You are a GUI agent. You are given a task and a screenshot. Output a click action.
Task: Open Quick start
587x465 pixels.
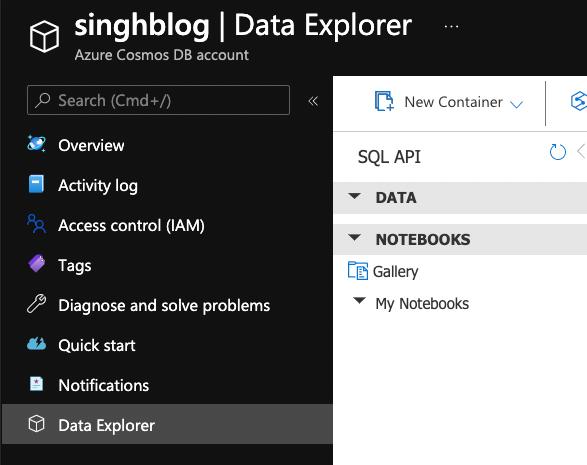(x=97, y=345)
